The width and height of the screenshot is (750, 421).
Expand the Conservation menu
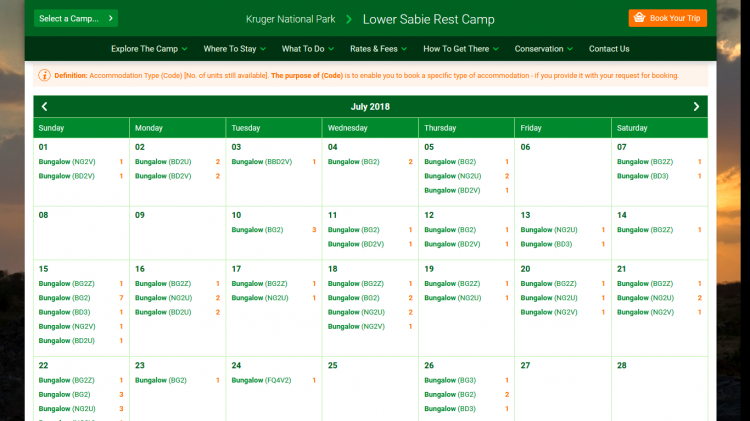pos(543,49)
